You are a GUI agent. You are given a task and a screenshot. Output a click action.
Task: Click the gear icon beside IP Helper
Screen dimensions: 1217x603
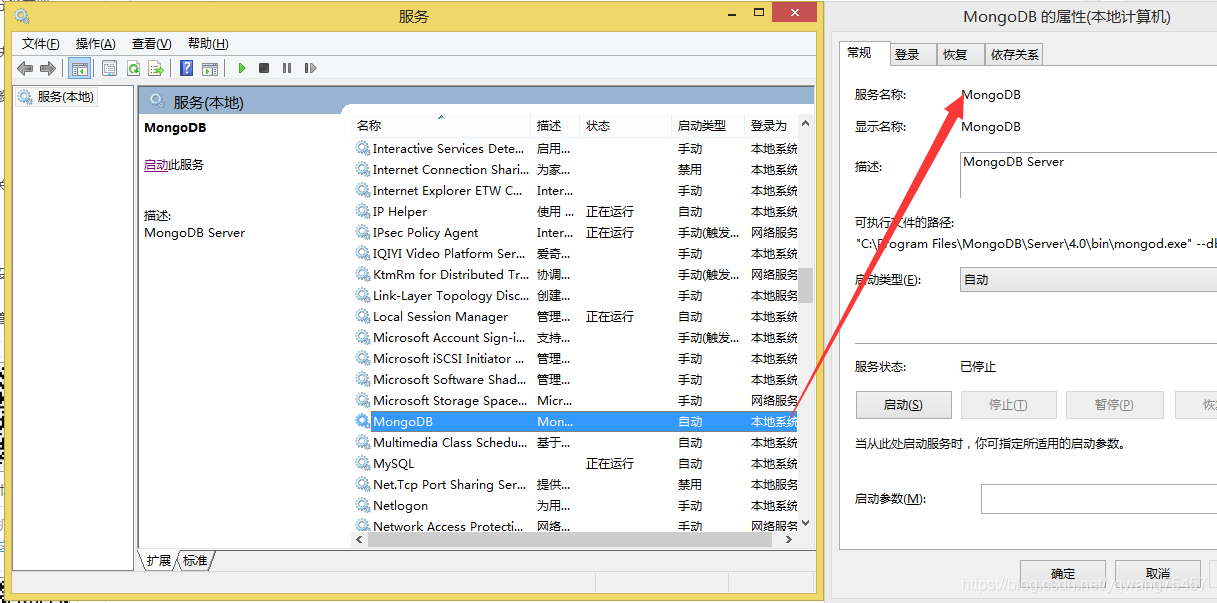click(363, 211)
